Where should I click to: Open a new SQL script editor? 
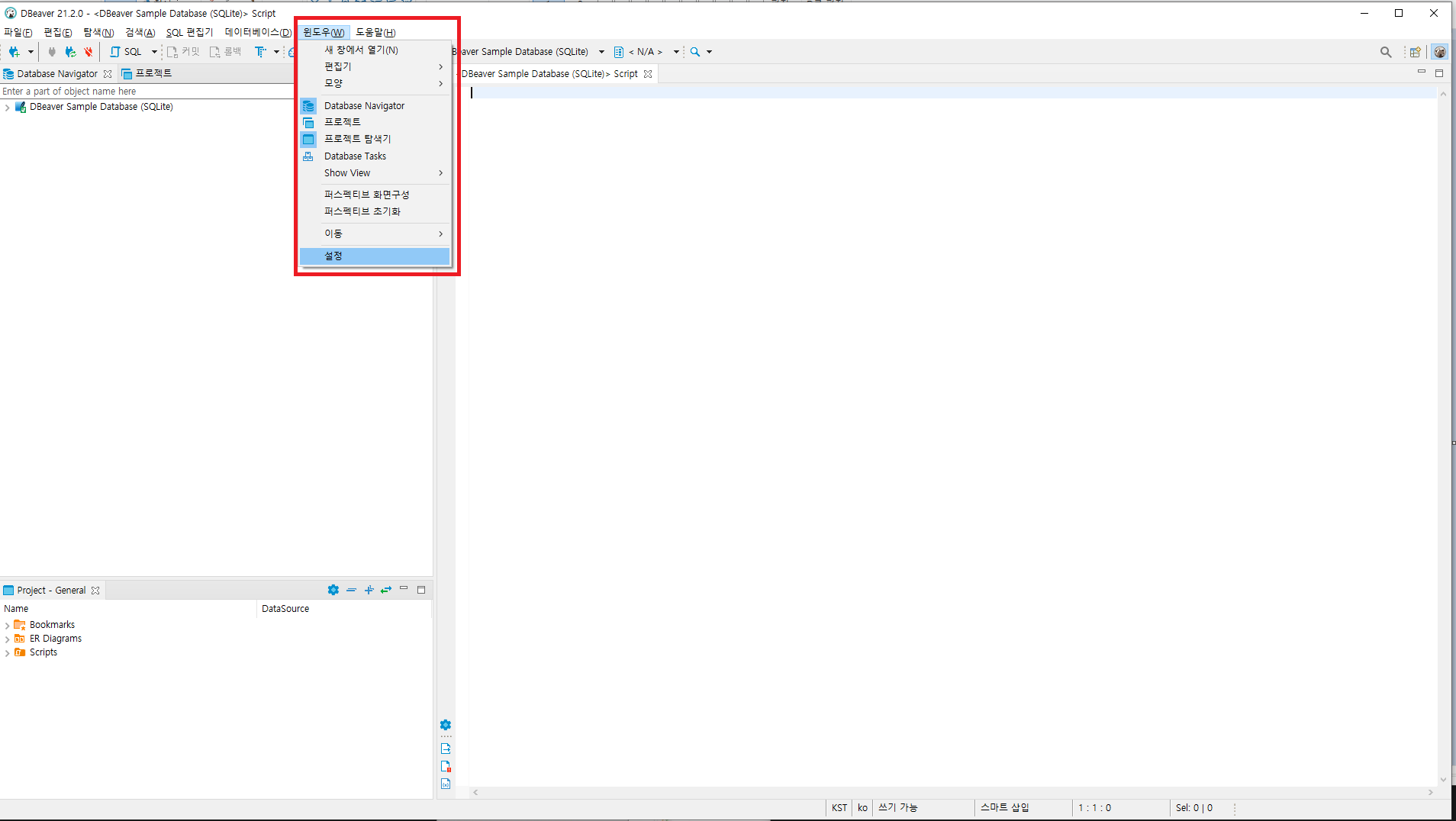126,52
